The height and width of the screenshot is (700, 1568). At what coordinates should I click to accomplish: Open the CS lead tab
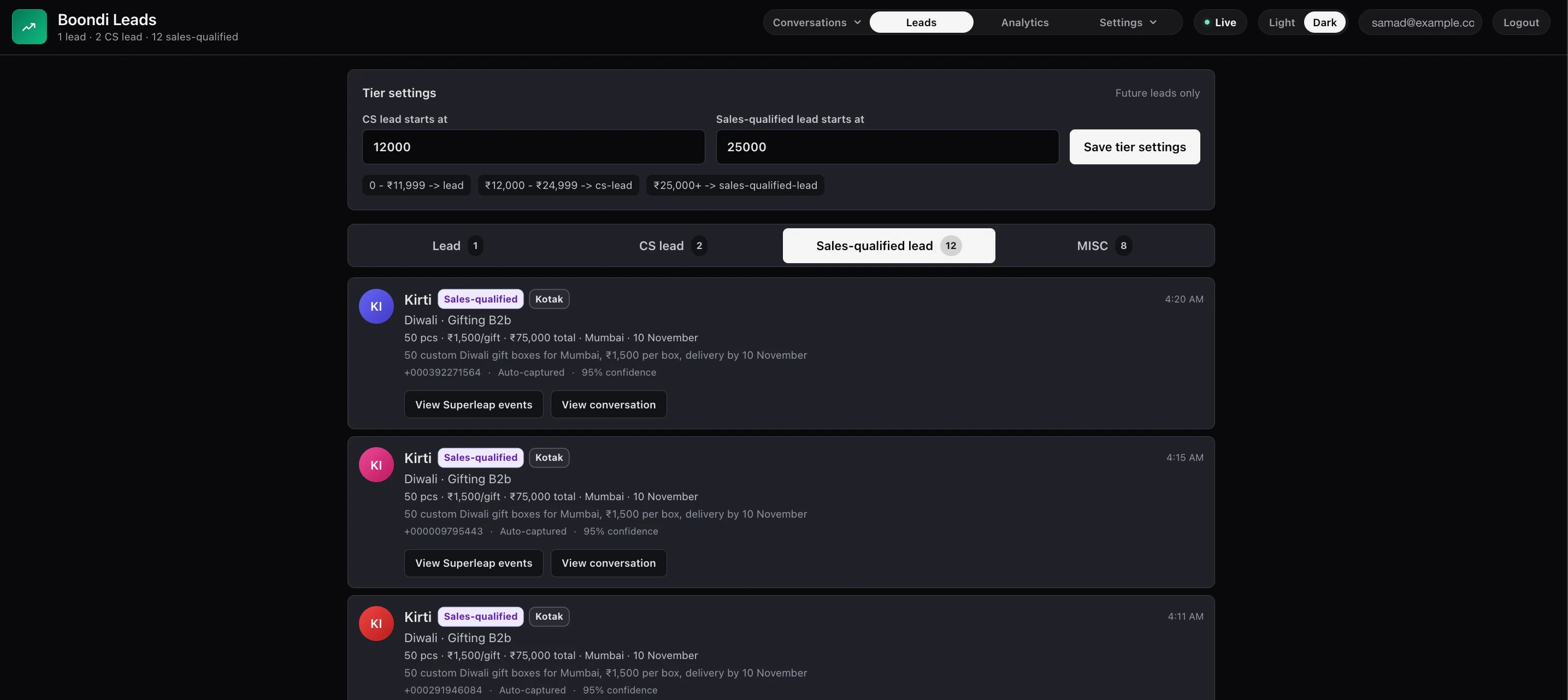coord(673,246)
